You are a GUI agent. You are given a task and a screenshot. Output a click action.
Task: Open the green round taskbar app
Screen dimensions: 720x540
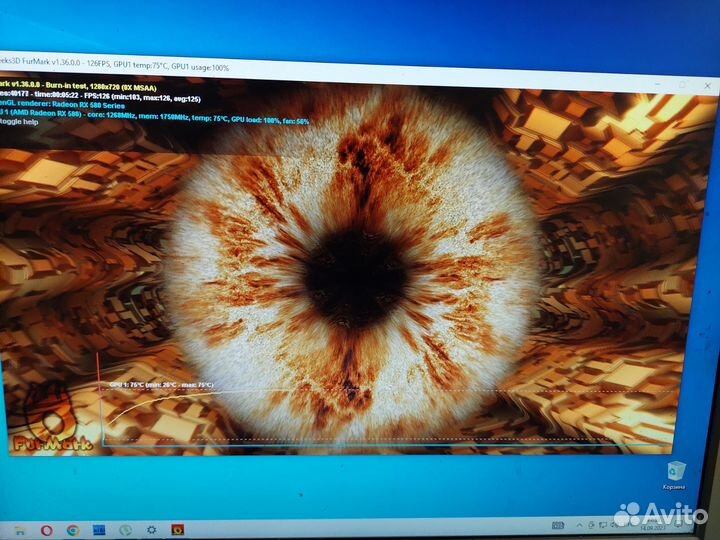125,529
